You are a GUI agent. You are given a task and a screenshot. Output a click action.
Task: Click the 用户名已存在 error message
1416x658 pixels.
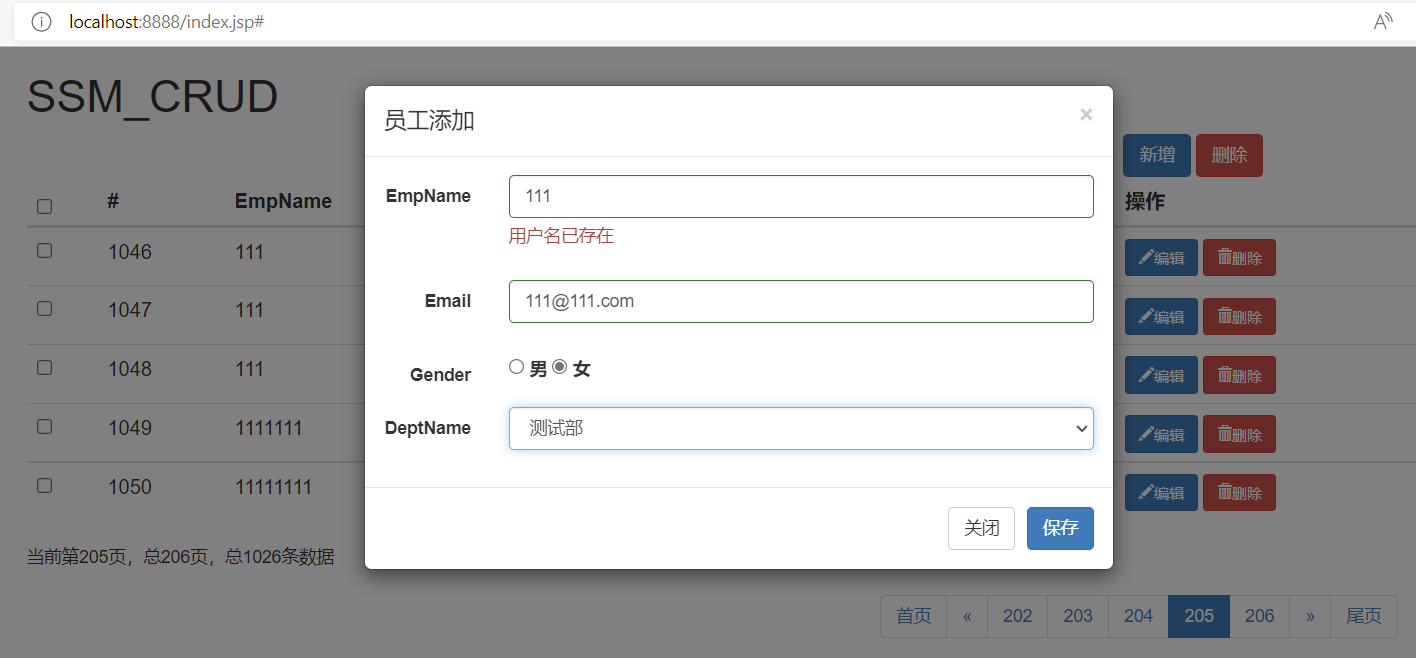pos(561,237)
